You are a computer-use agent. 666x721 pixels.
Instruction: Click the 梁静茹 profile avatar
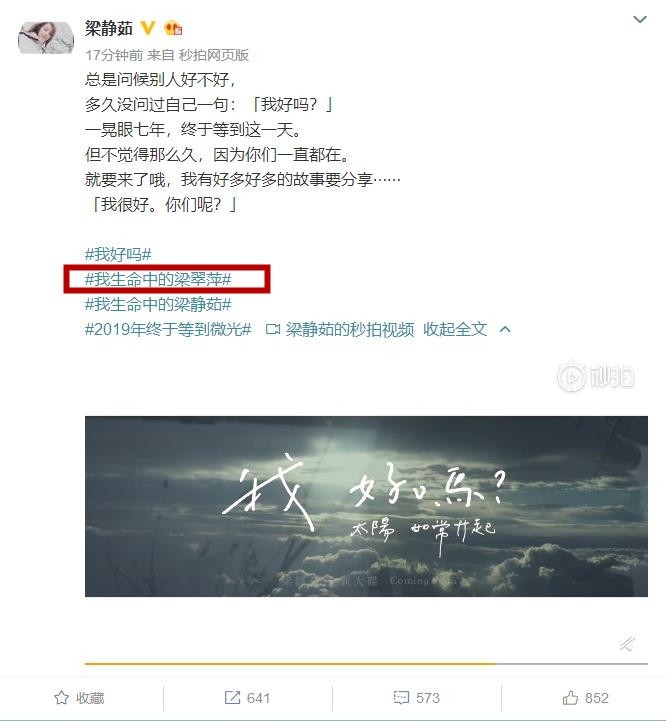coord(46,38)
